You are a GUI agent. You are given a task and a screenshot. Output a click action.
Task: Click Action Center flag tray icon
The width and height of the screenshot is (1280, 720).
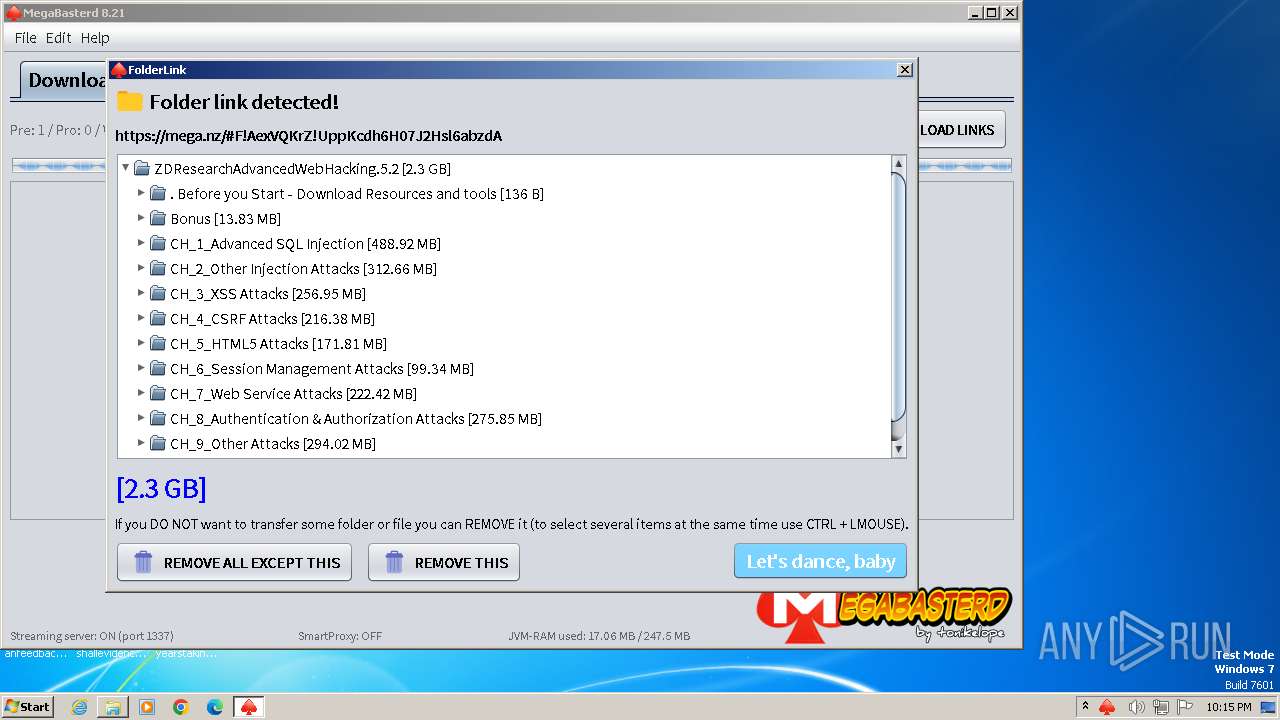coord(1186,707)
